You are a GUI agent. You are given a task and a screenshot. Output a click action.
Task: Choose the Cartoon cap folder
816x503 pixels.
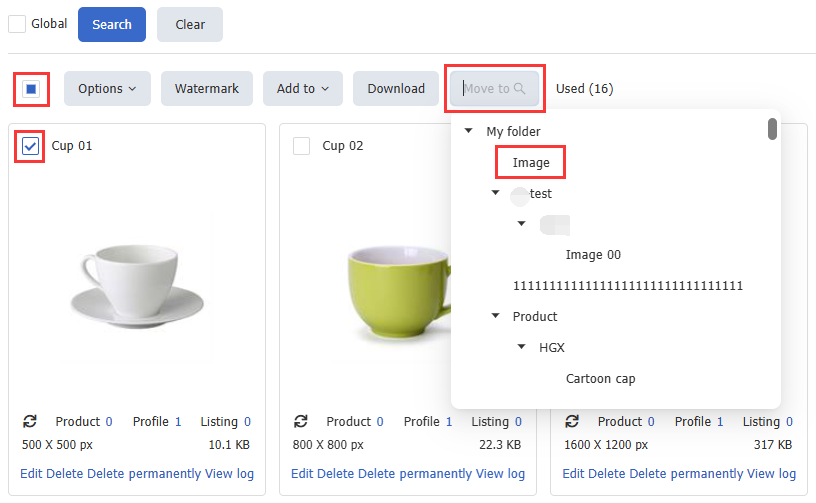(x=600, y=378)
